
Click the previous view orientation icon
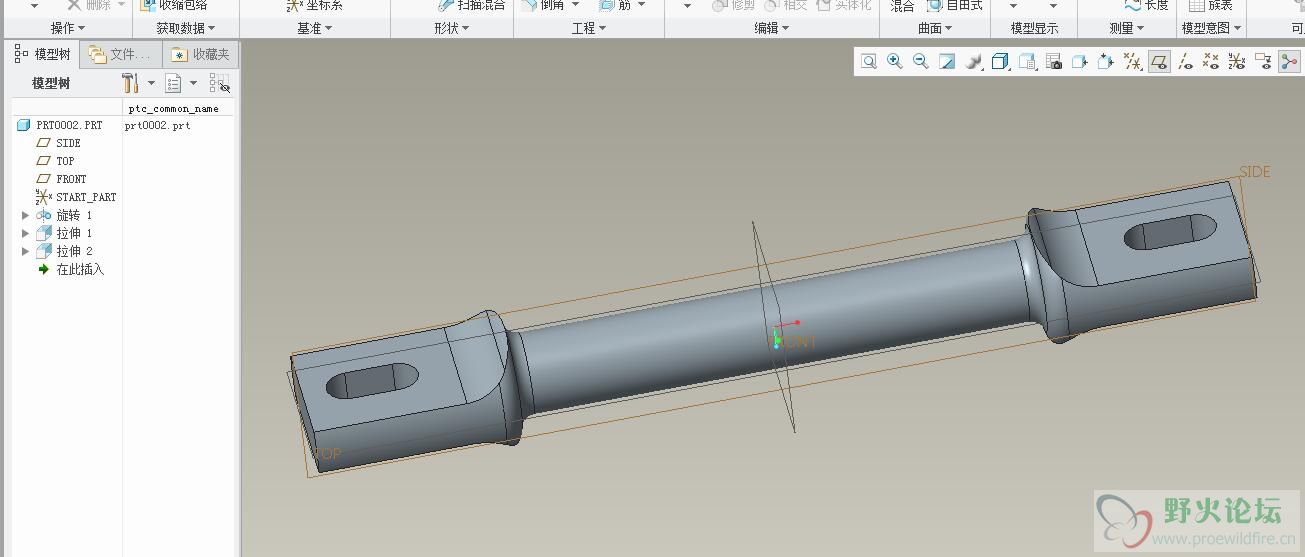pyautogui.click(x=1080, y=62)
